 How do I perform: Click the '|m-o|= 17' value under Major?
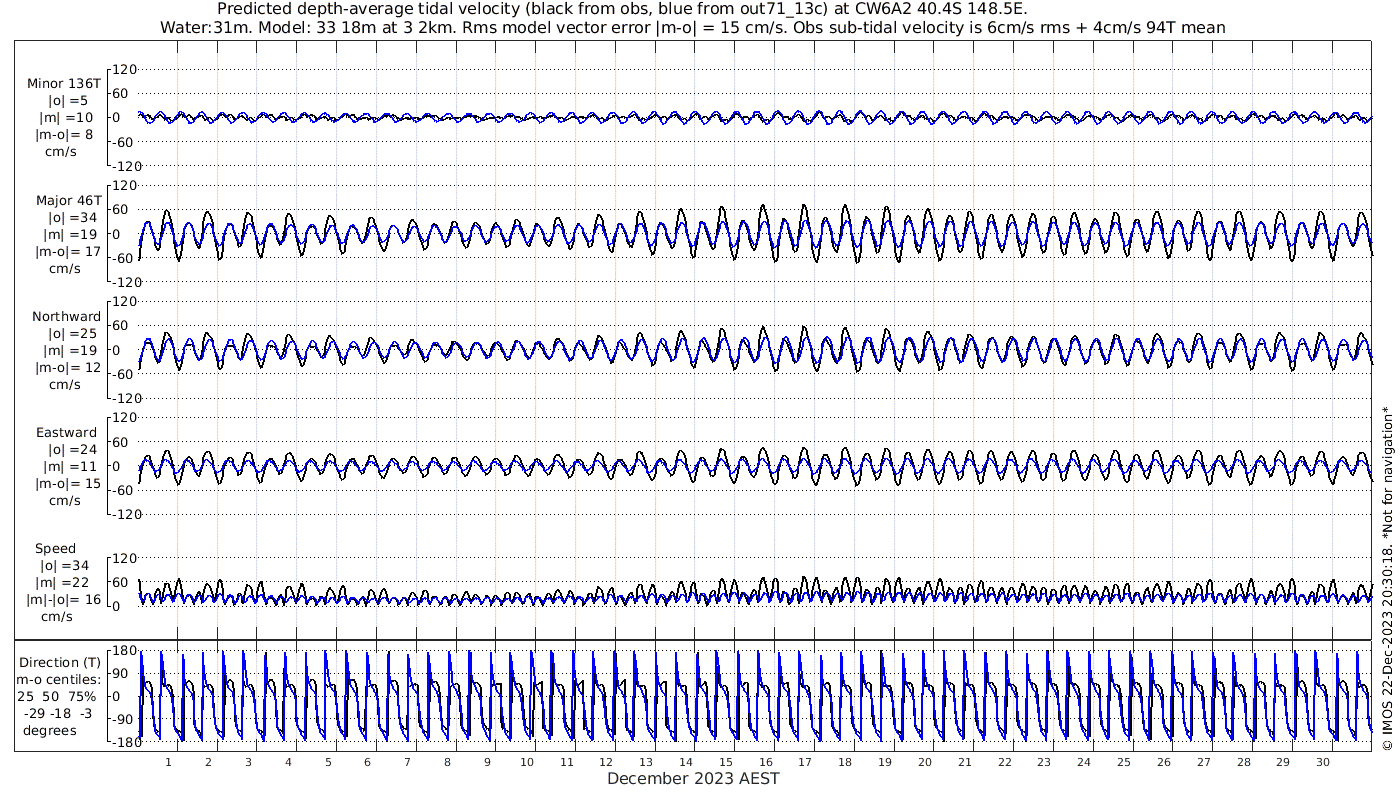[69, 252]
